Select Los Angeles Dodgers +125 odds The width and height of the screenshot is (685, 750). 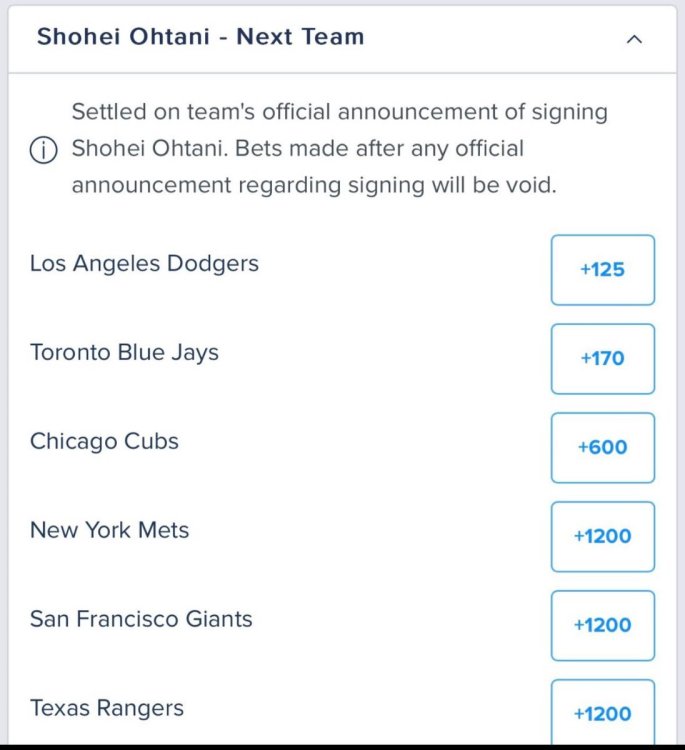602,270
